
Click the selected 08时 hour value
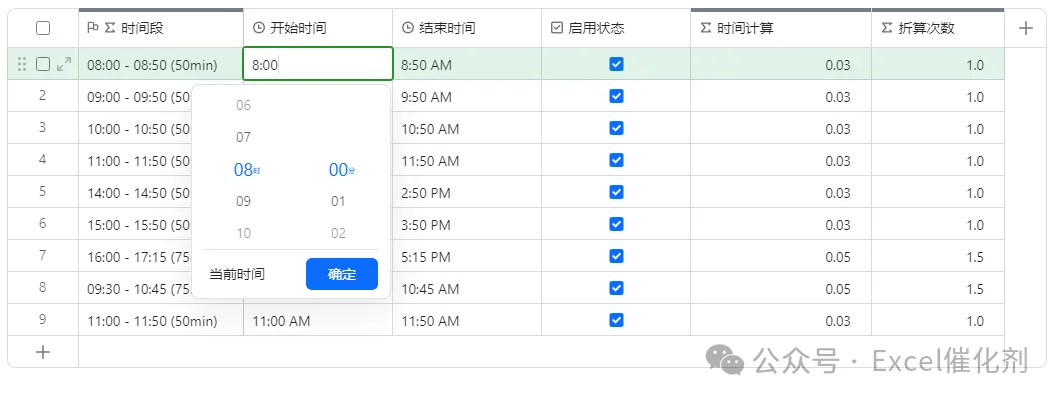[x=247, y=169]
